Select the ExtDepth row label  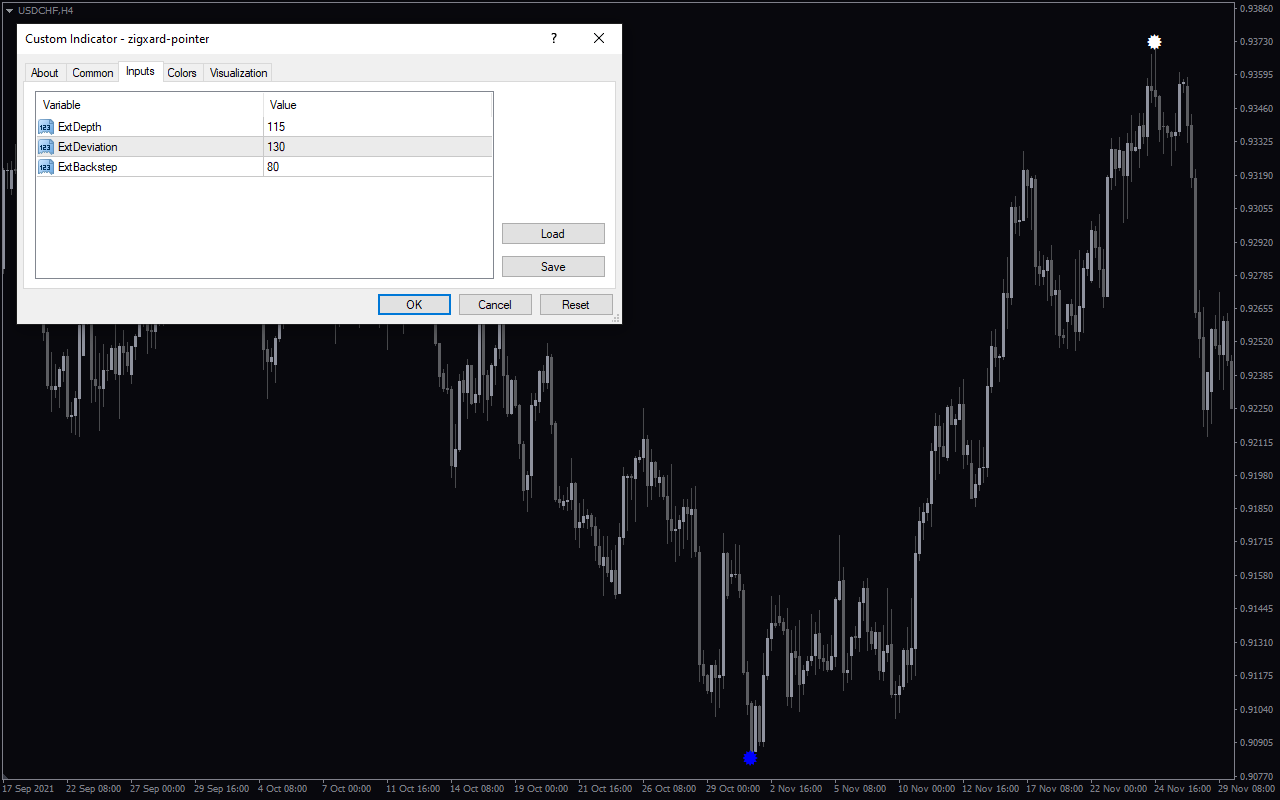(x=80, y=127)
